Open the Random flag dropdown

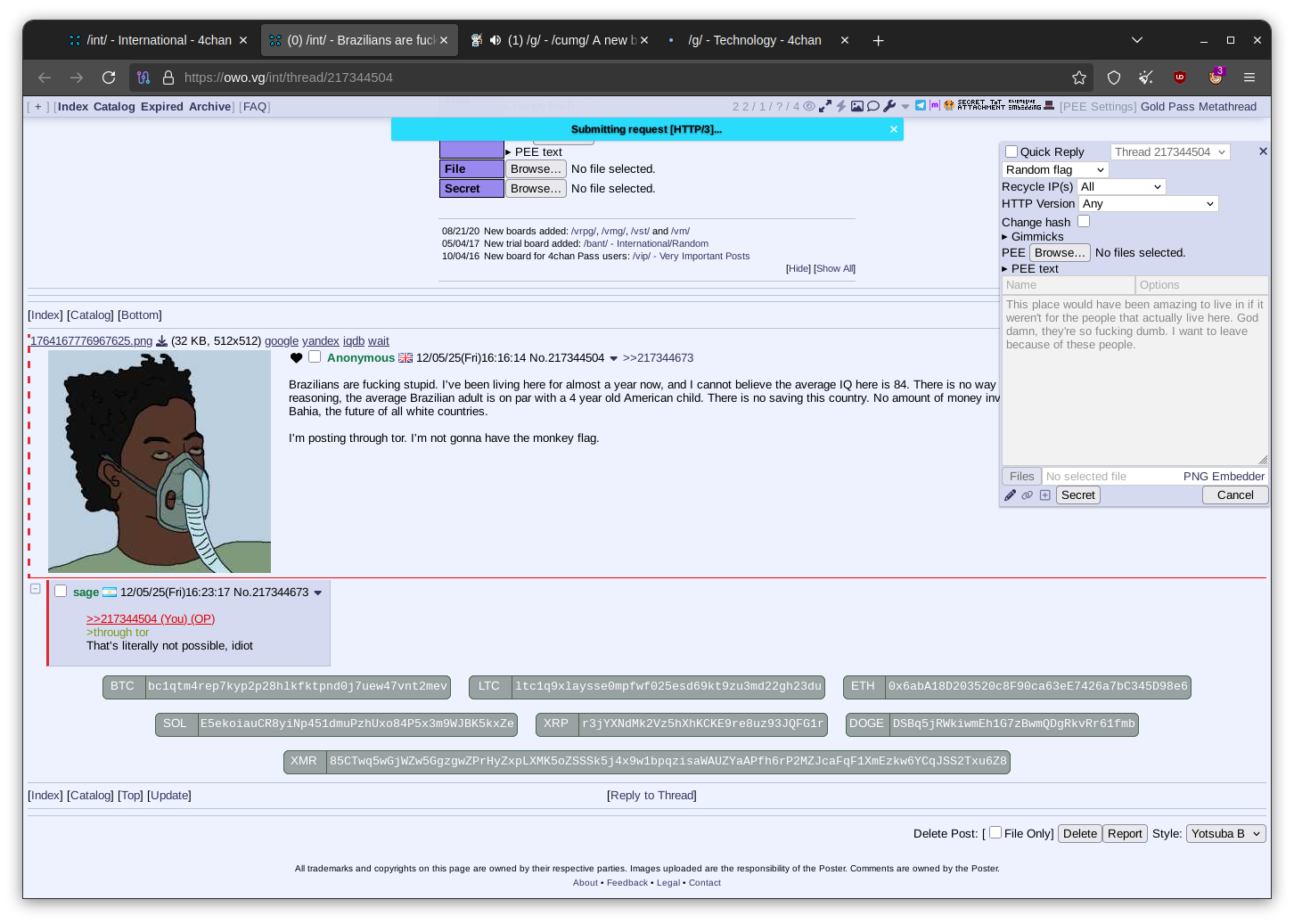(1055, 170)
